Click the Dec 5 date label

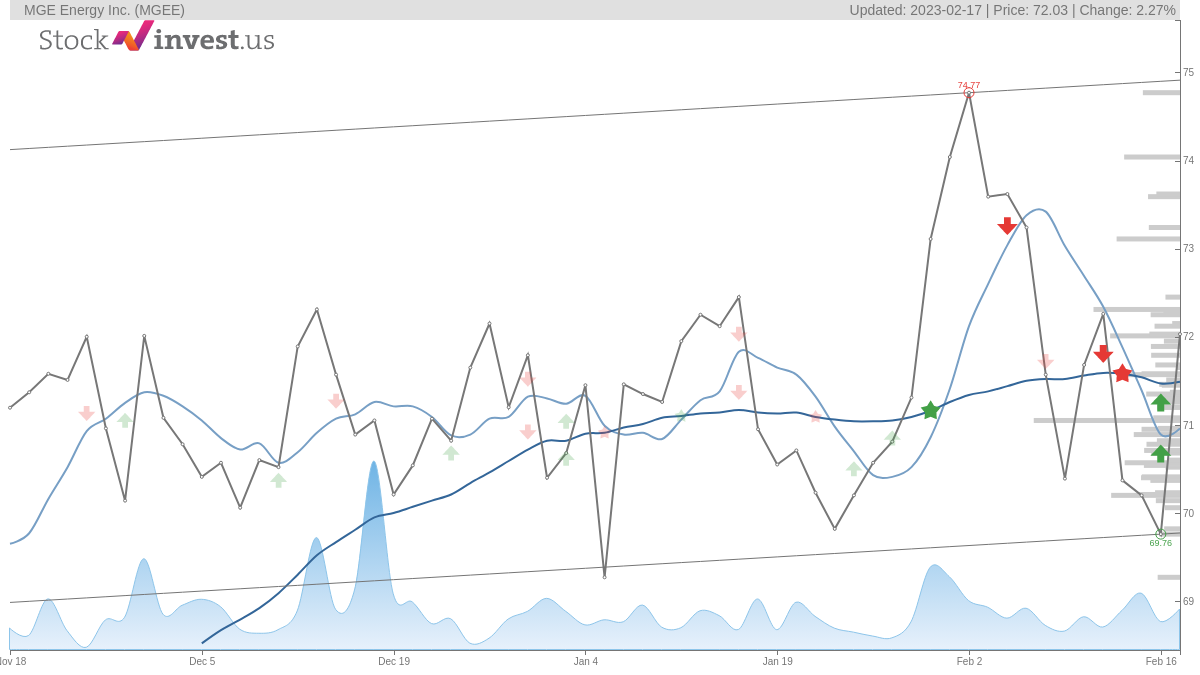click(x=202, y=661)
